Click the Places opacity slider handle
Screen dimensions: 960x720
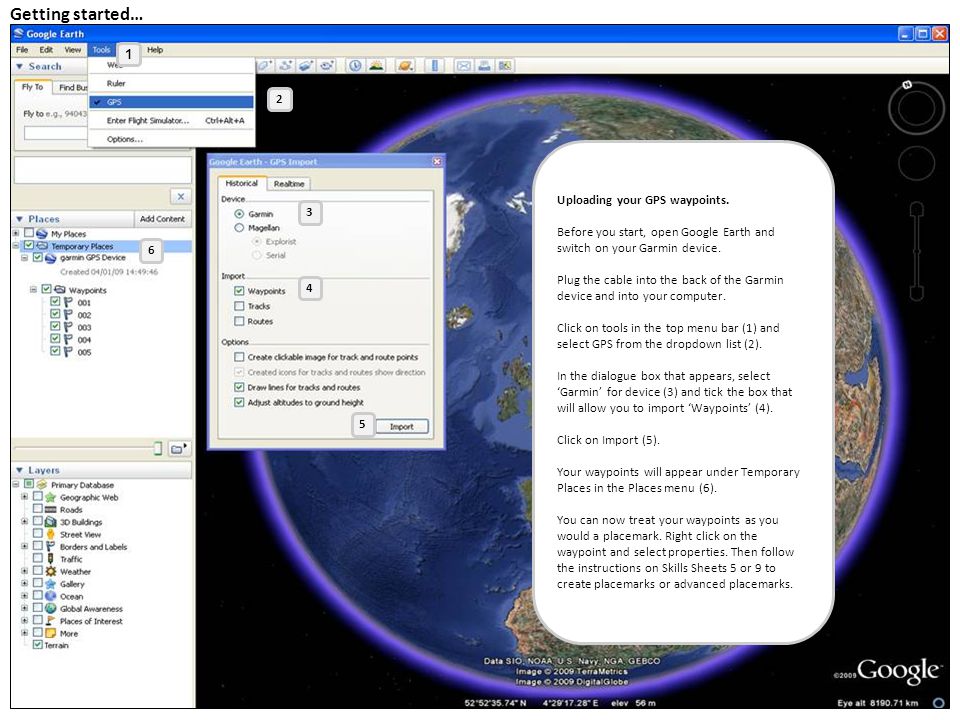click(157, 449)
